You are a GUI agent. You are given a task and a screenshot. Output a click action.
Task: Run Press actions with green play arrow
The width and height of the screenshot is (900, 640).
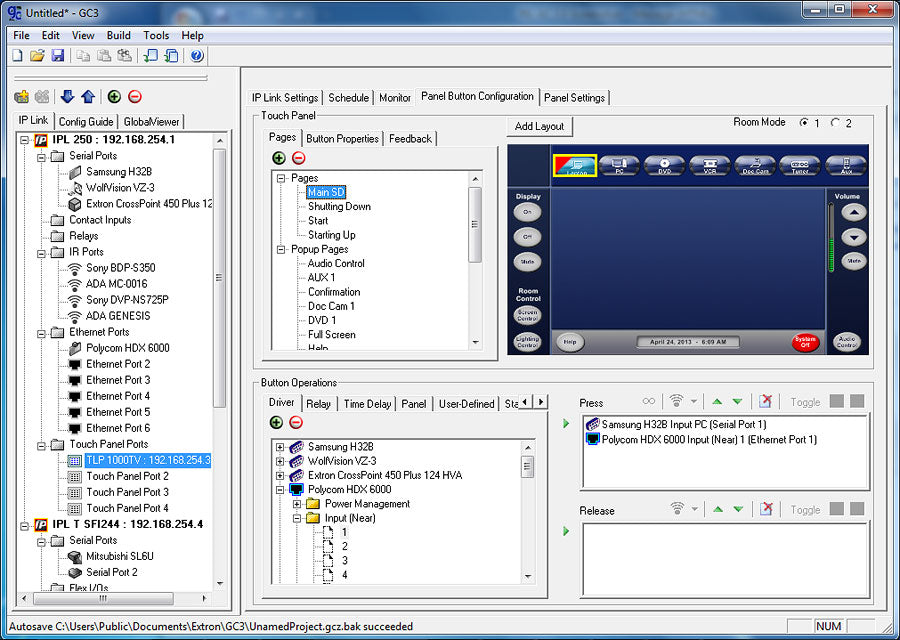[x=567, y=424]
